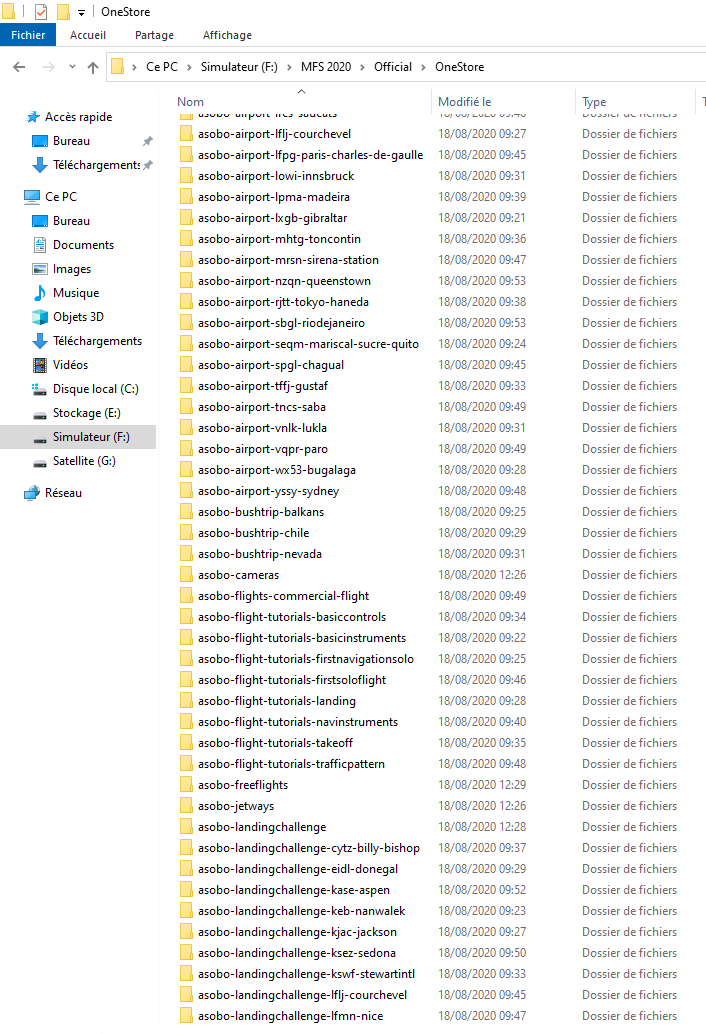Screen dimensions: 706x1034
Task: Click the Back navigation arrow
Action: pos(19,67)
